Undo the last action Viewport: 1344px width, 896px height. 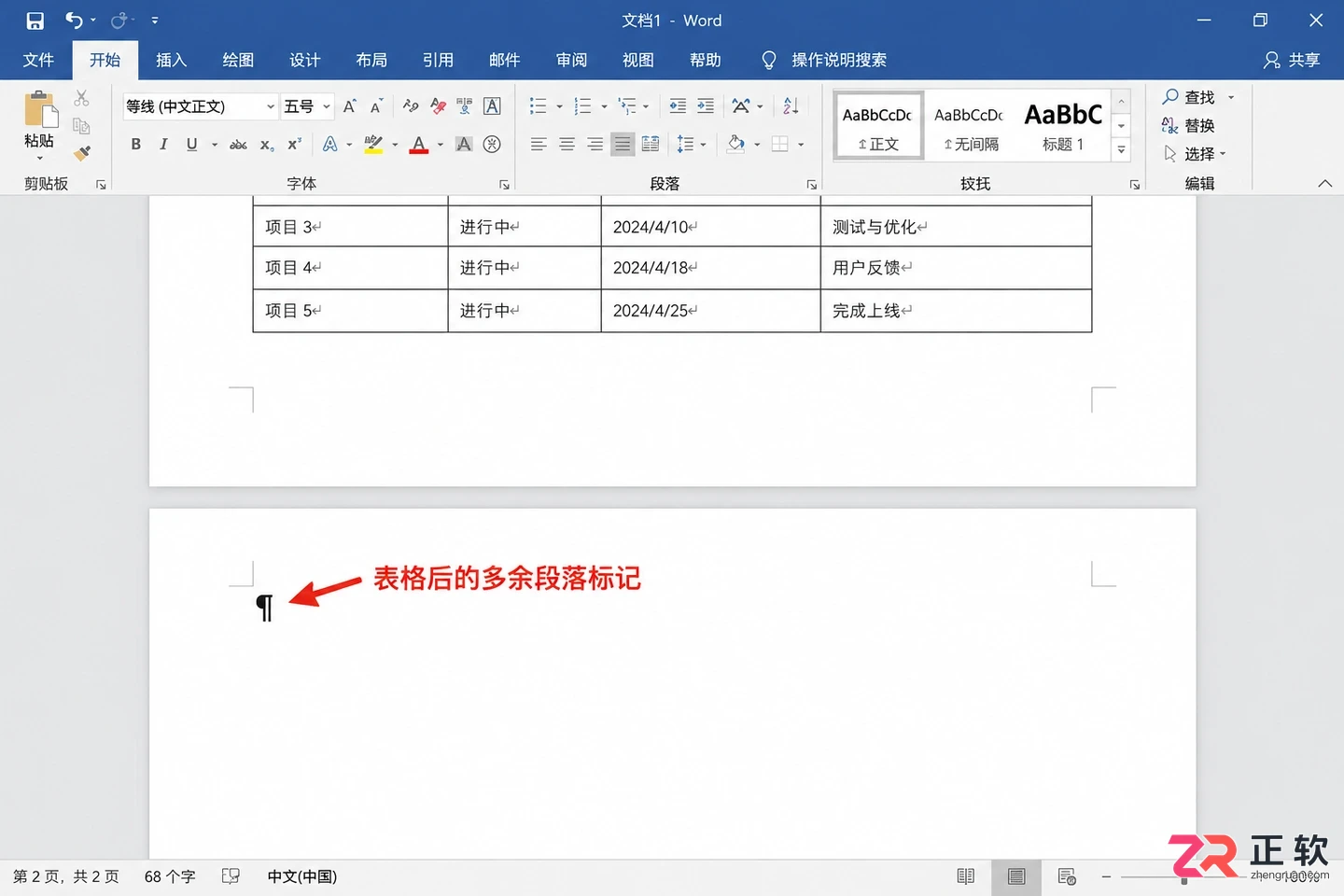(74, 21)
